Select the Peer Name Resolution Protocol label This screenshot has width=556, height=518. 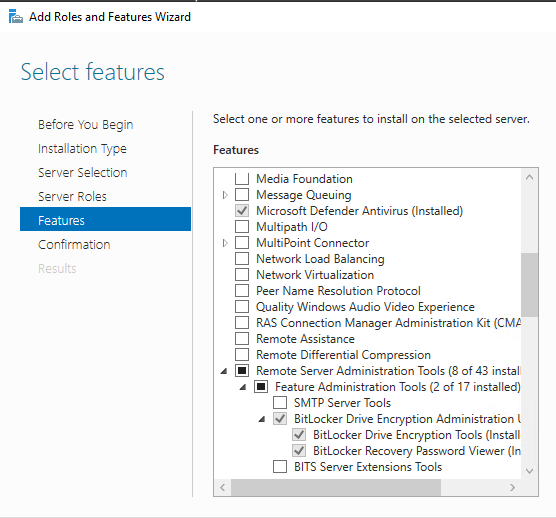[x=338, y=291]
